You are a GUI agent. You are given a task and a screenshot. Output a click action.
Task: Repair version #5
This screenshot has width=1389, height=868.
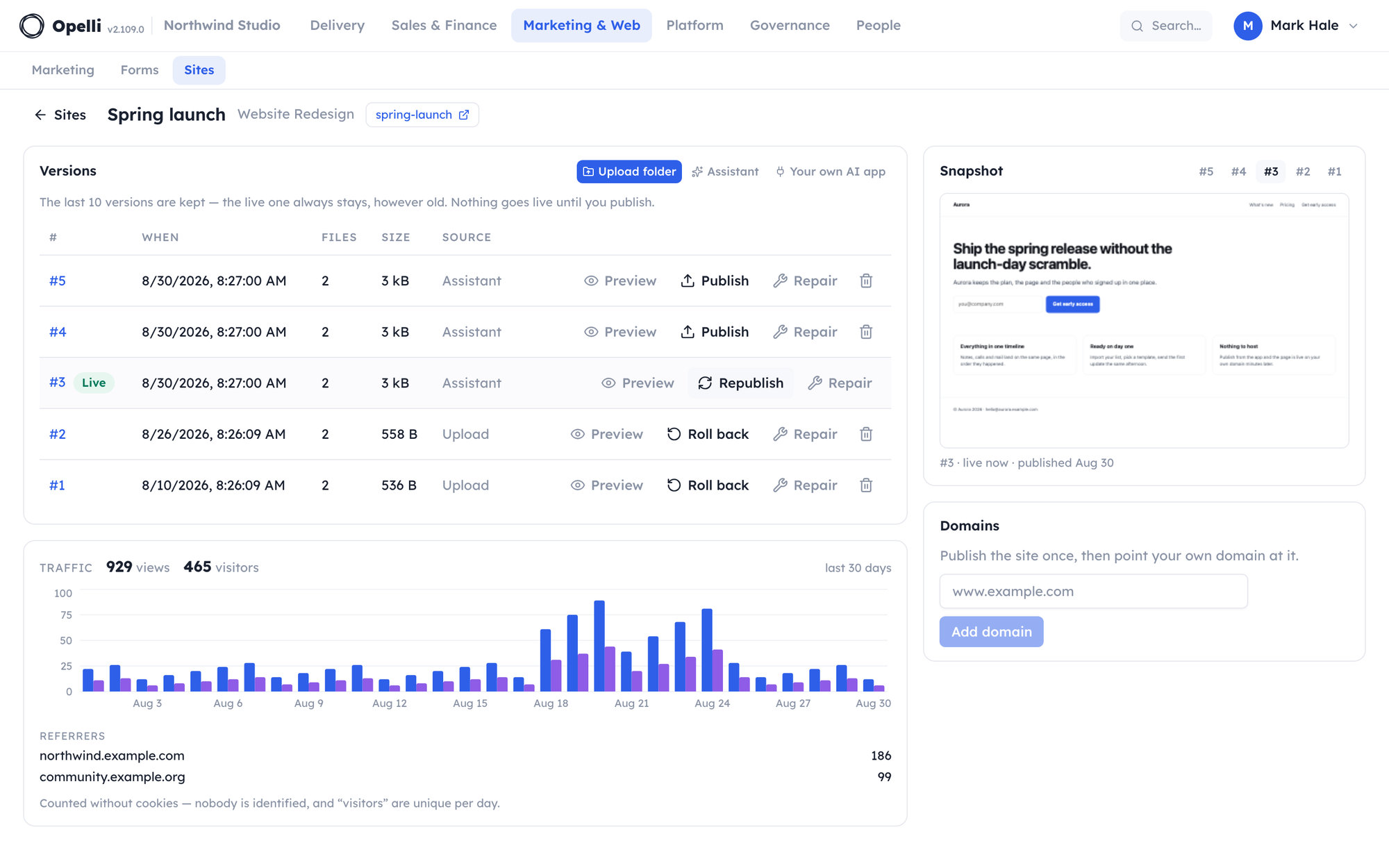[x=805, y=281]
